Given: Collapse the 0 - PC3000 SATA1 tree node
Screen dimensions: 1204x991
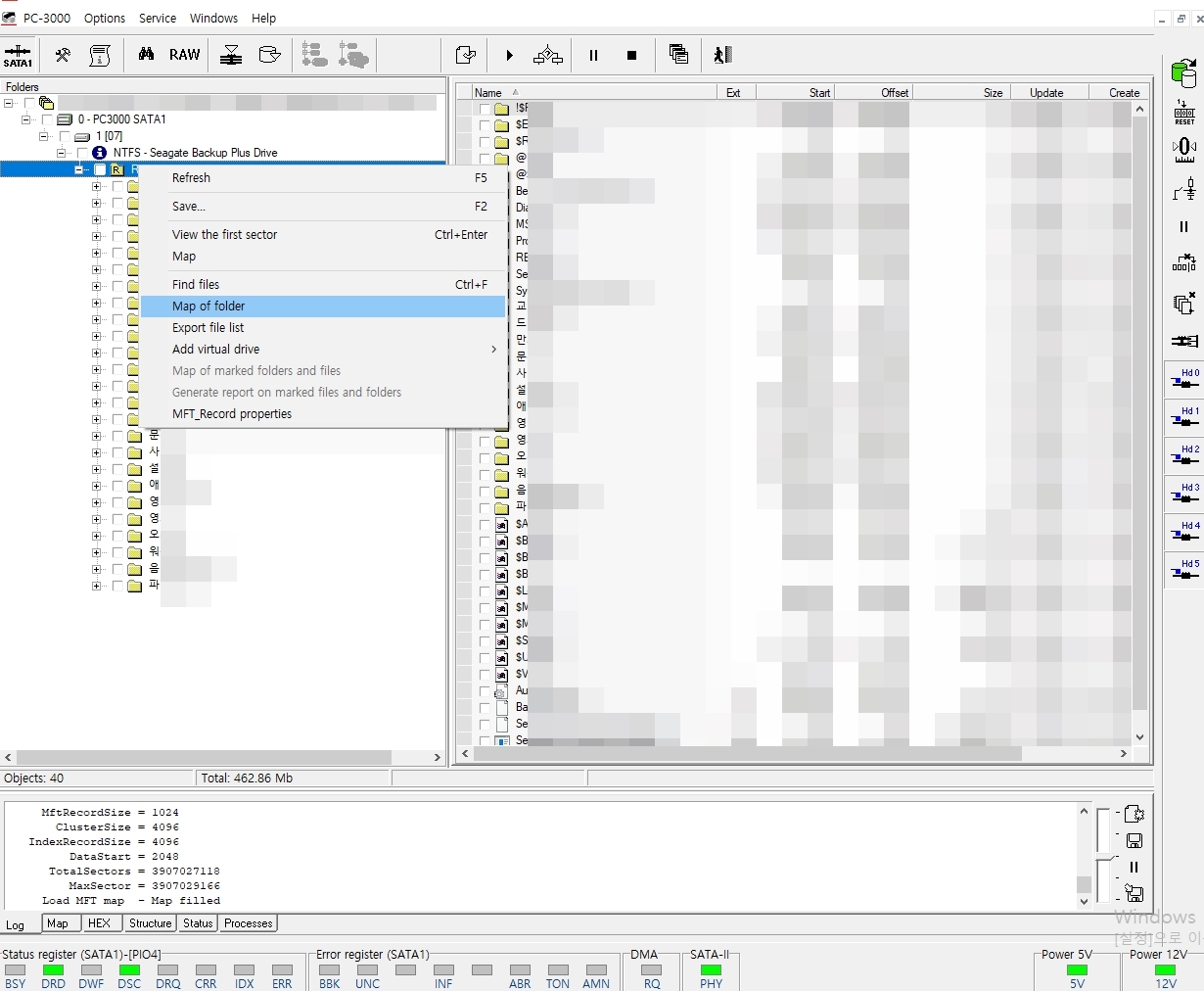Looking at the screenshot, I should point(26,119).
